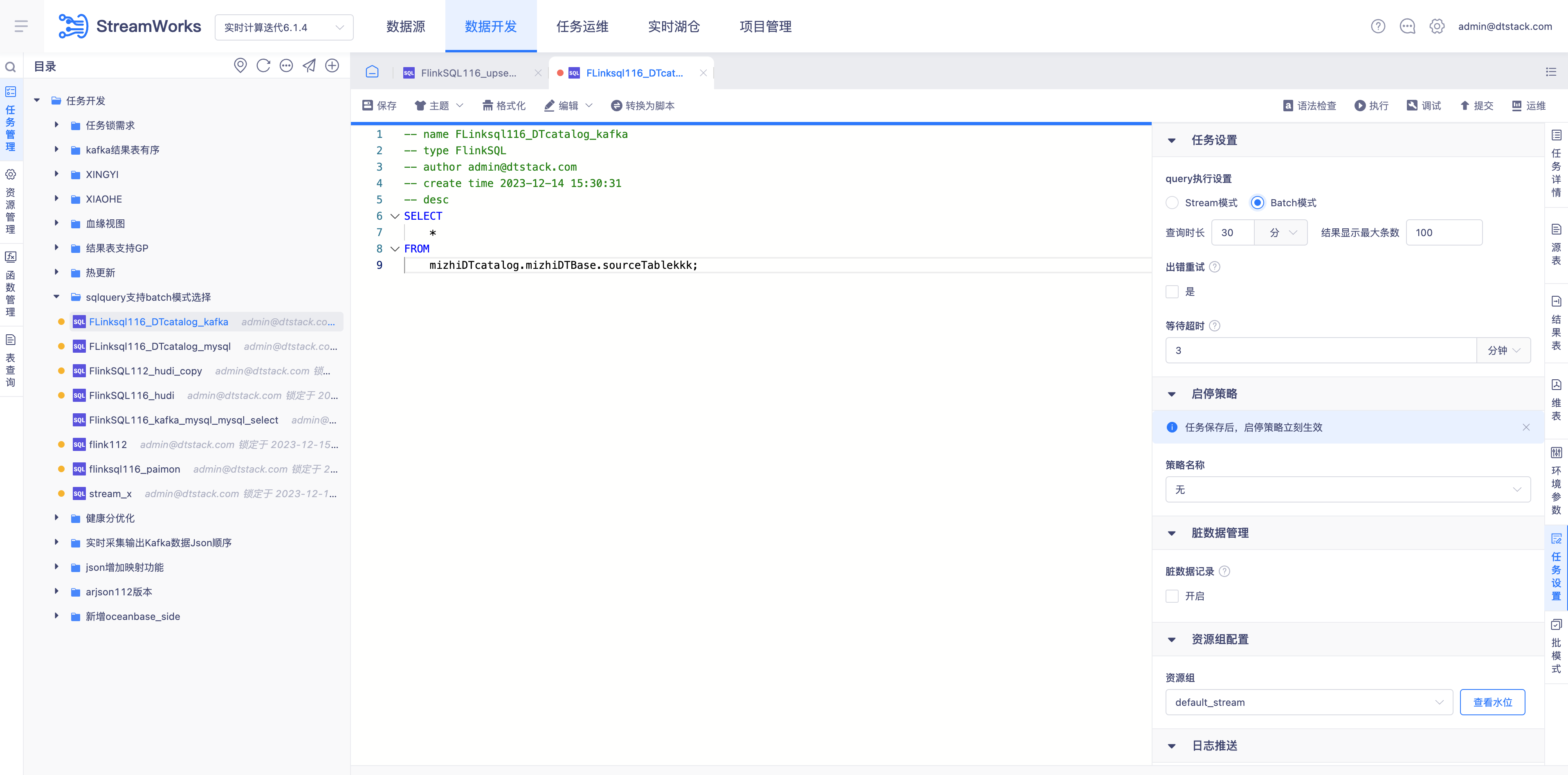Viewport: 1568px width, 775px height.
Task: Open the chat message icon in header
Action: [1407, 26]
